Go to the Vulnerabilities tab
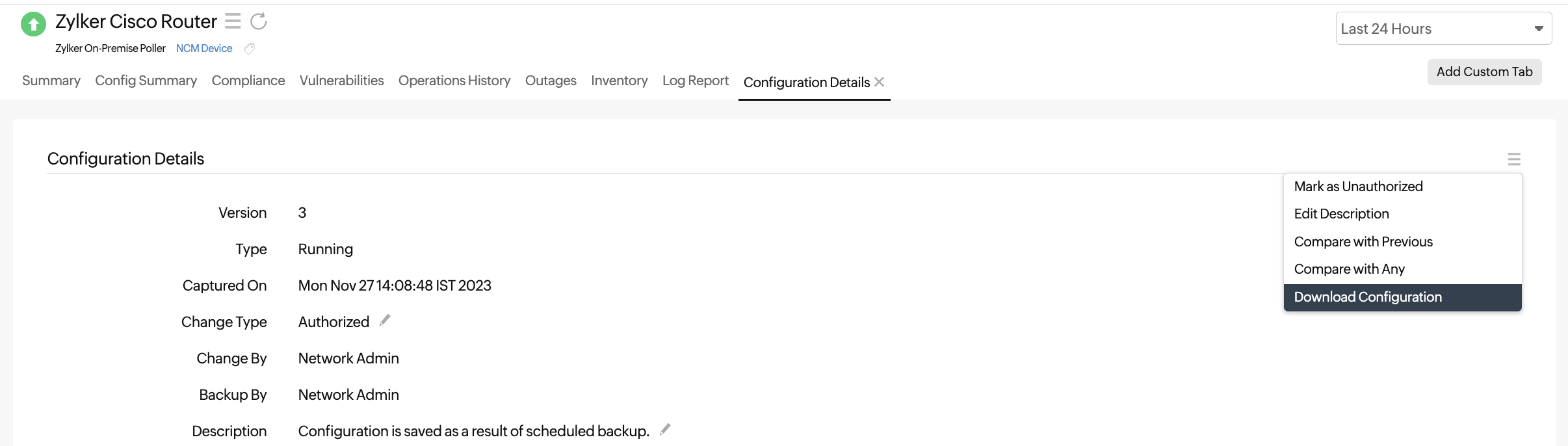The height and width of the screenshot is (446, 1568). pos(341,81)
